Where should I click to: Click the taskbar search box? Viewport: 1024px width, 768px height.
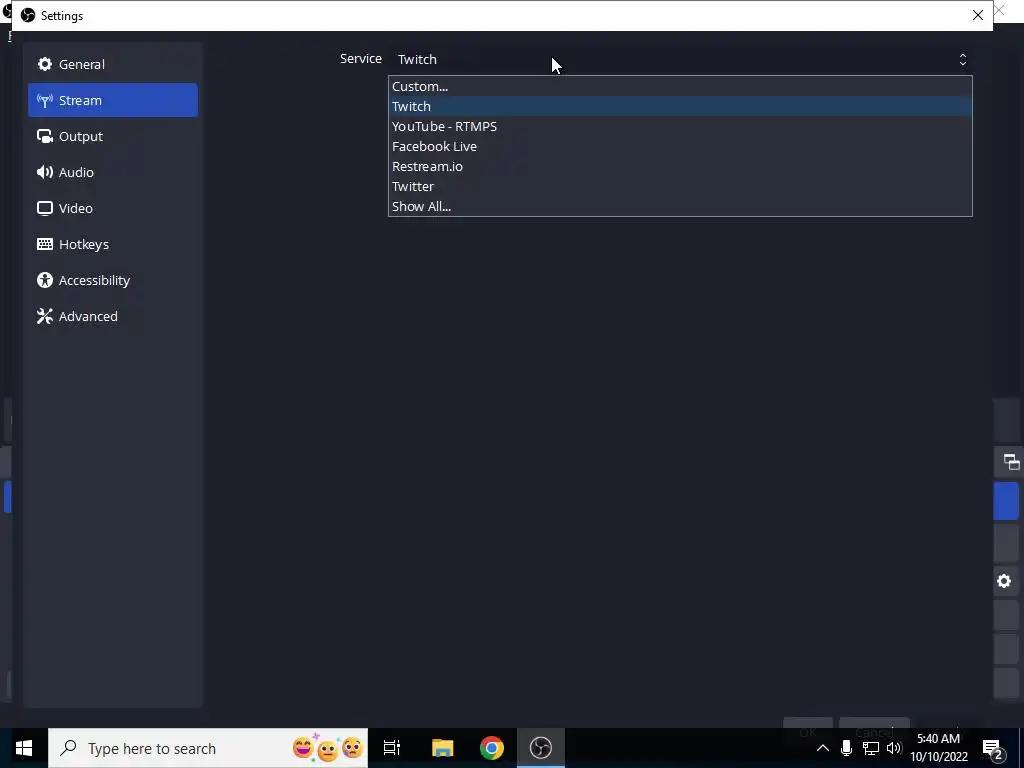coord(208,748)
